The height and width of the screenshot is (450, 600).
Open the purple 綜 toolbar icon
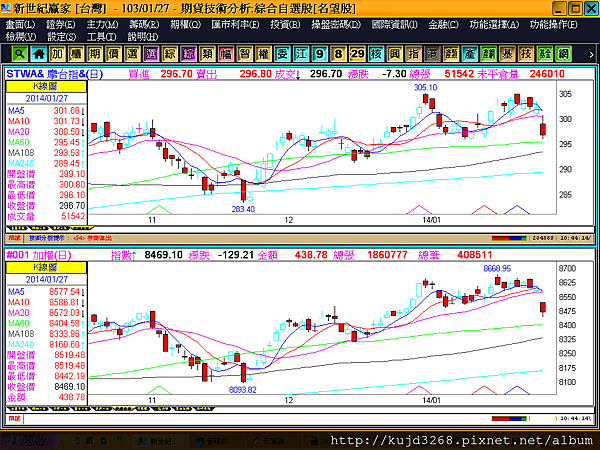pyautogui.click(x=188, y=54)
